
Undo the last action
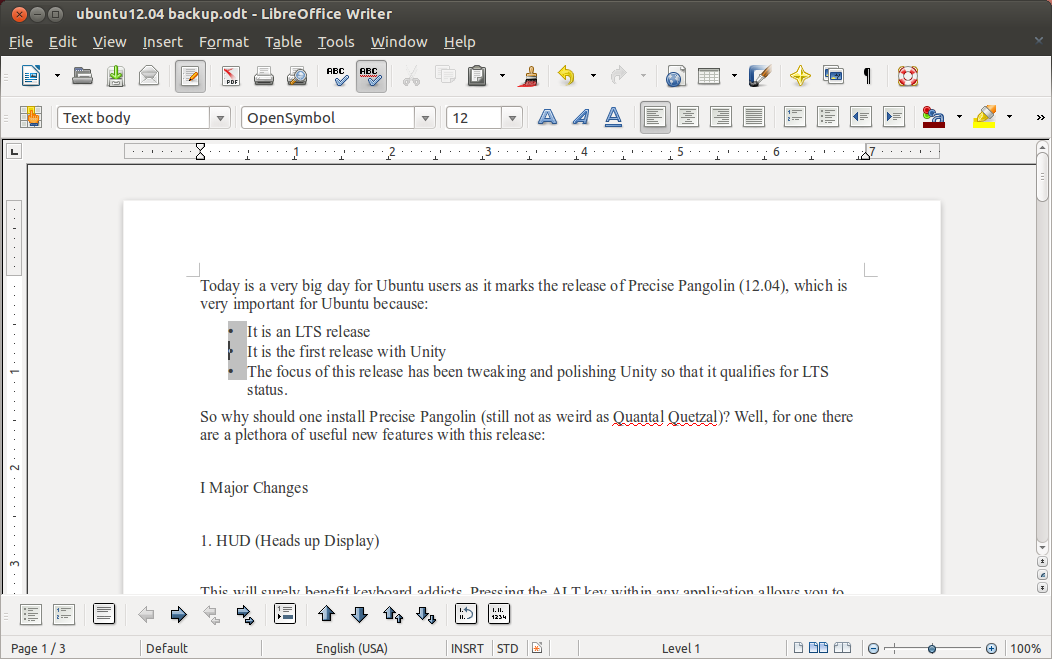(x=567, y=76)
